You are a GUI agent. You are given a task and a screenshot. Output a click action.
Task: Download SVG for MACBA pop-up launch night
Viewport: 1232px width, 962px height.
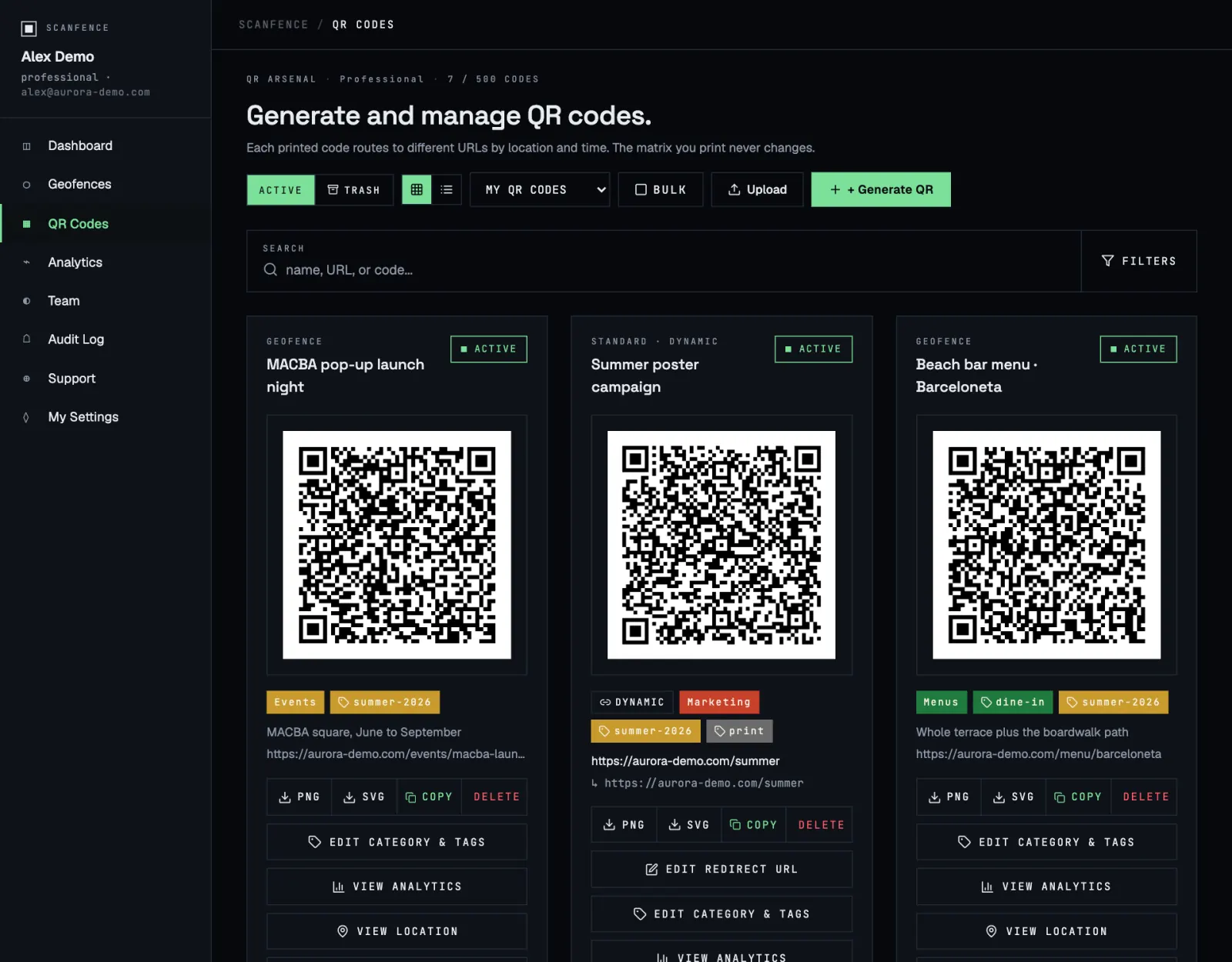click(x=364, y=797)
